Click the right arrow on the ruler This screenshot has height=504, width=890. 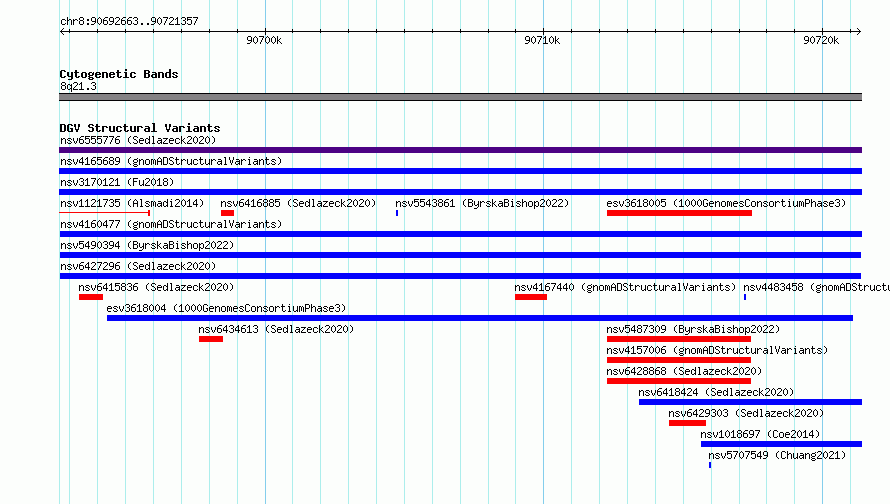(x=858, y=31)
